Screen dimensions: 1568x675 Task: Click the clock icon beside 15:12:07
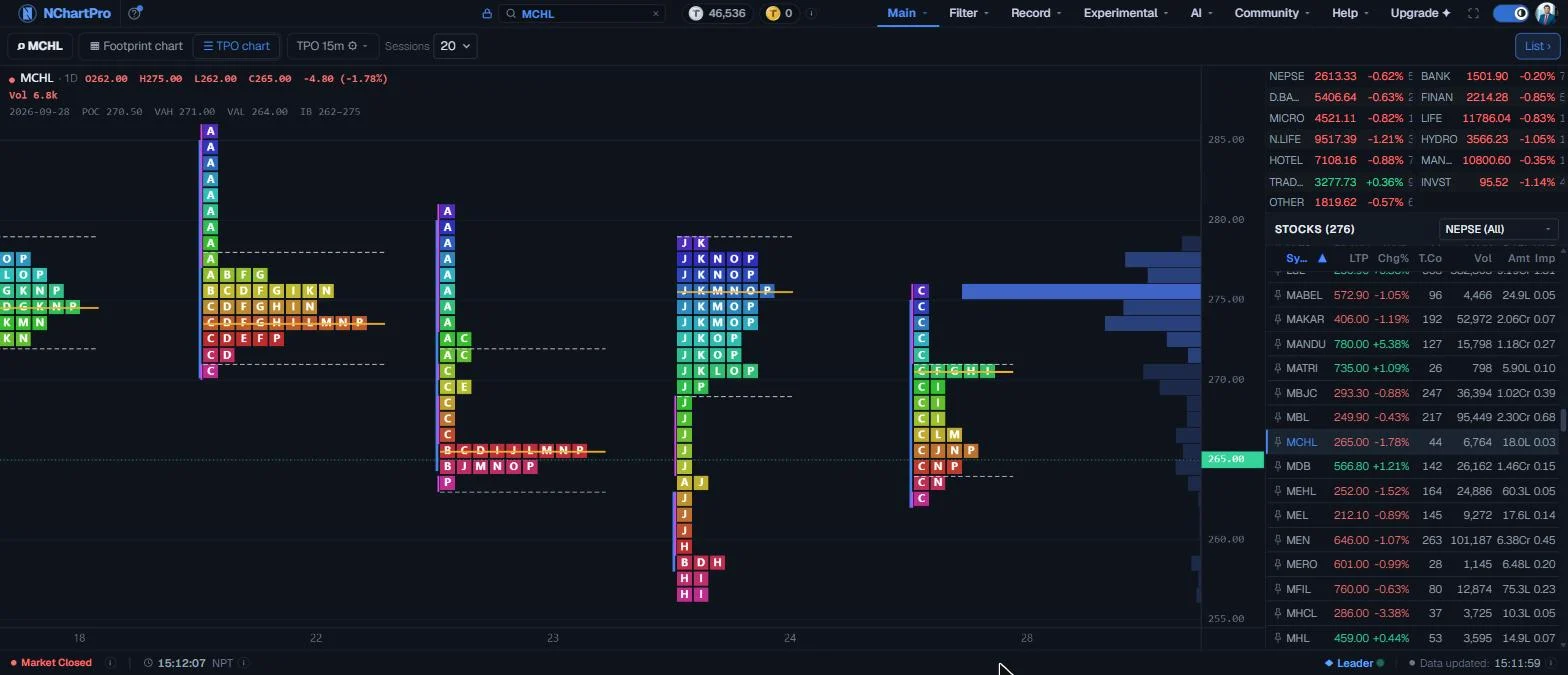tap(148, 663)
